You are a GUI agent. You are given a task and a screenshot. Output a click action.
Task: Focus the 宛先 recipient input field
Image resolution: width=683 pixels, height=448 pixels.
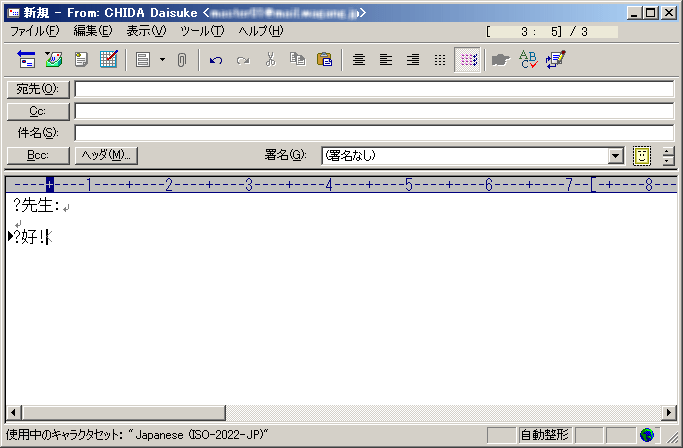[x=375, y=89]
